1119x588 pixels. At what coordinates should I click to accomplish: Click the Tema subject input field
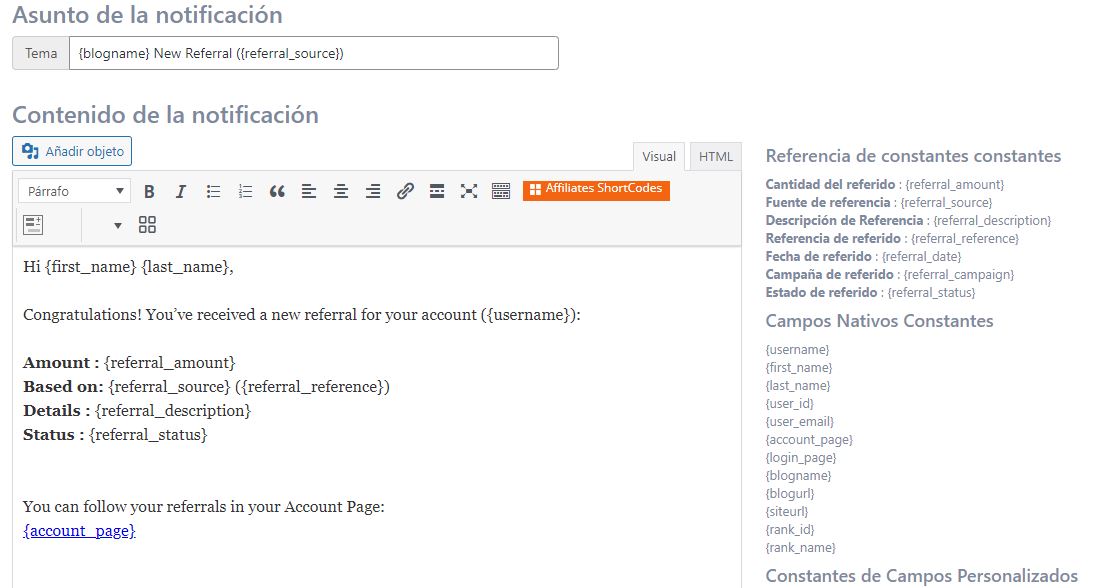tap(313, 53)
